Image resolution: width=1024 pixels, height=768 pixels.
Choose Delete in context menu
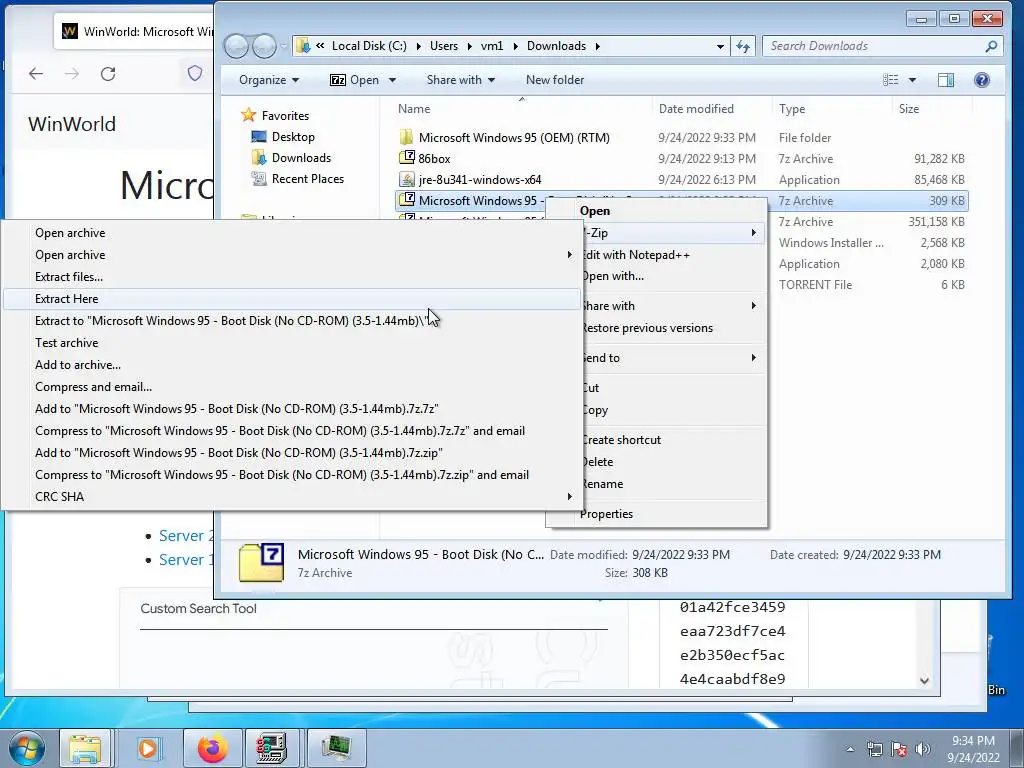tap(673, 462)
